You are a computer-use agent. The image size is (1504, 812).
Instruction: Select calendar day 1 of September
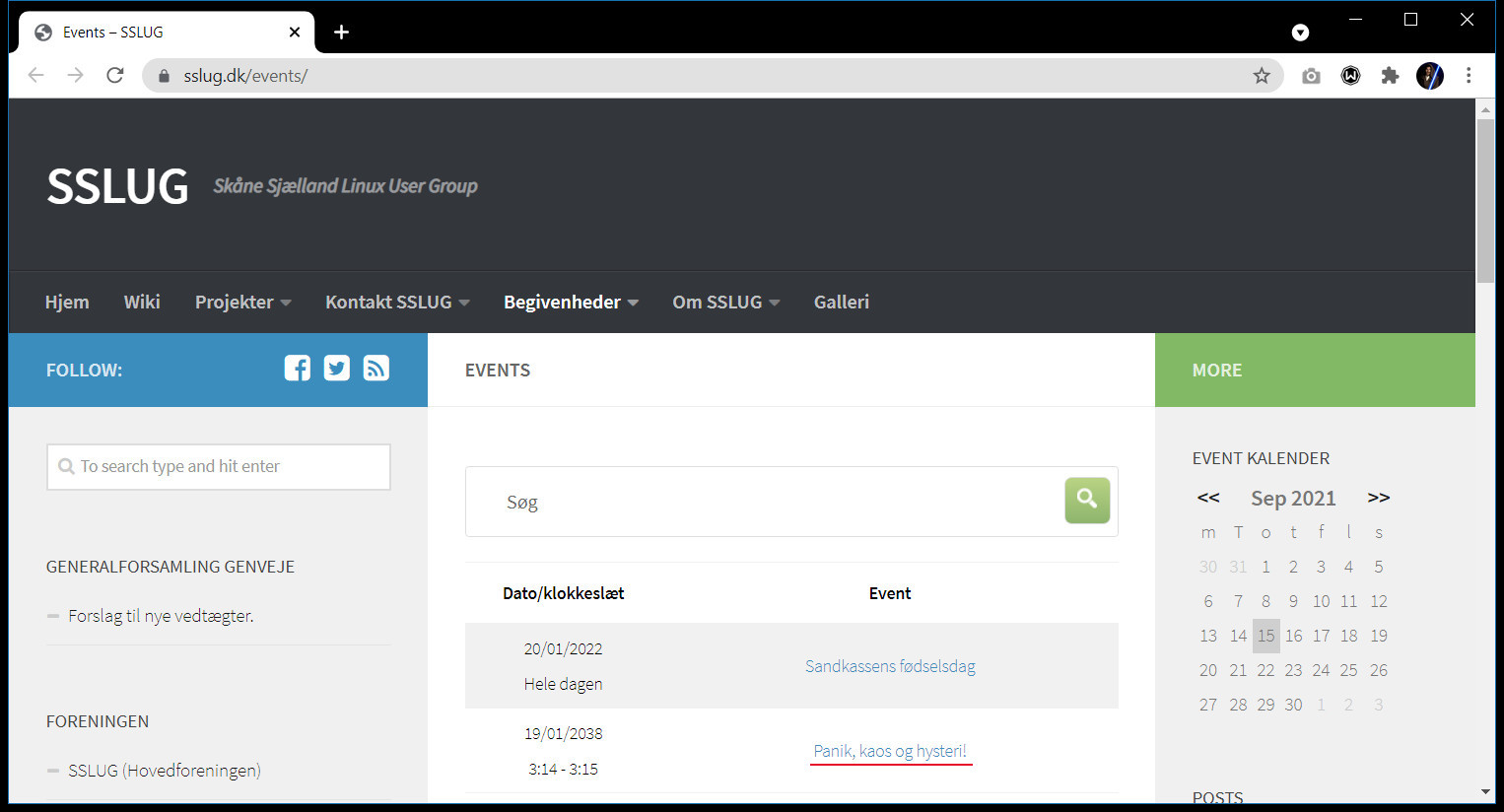(1266, 567)
